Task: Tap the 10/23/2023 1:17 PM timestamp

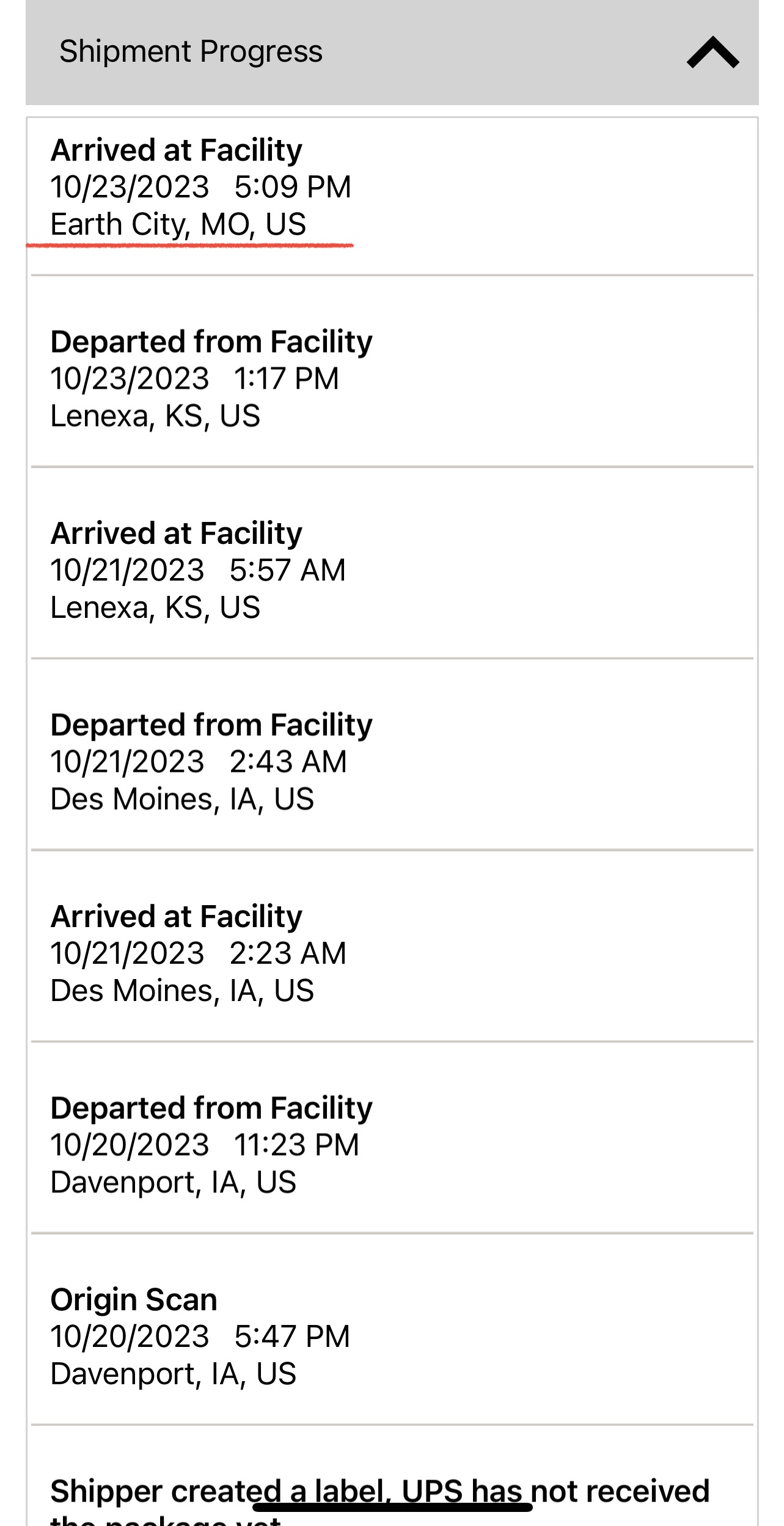Action: tap(194, 378)
